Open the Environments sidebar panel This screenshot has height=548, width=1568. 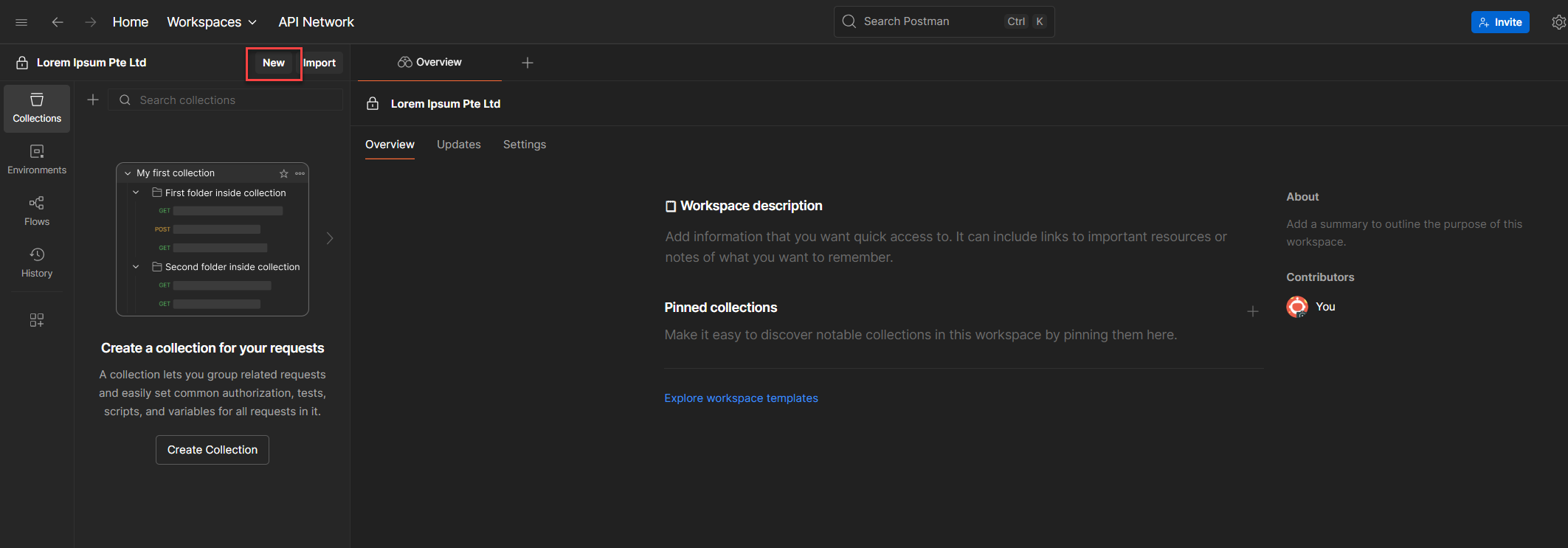point(37,160)
